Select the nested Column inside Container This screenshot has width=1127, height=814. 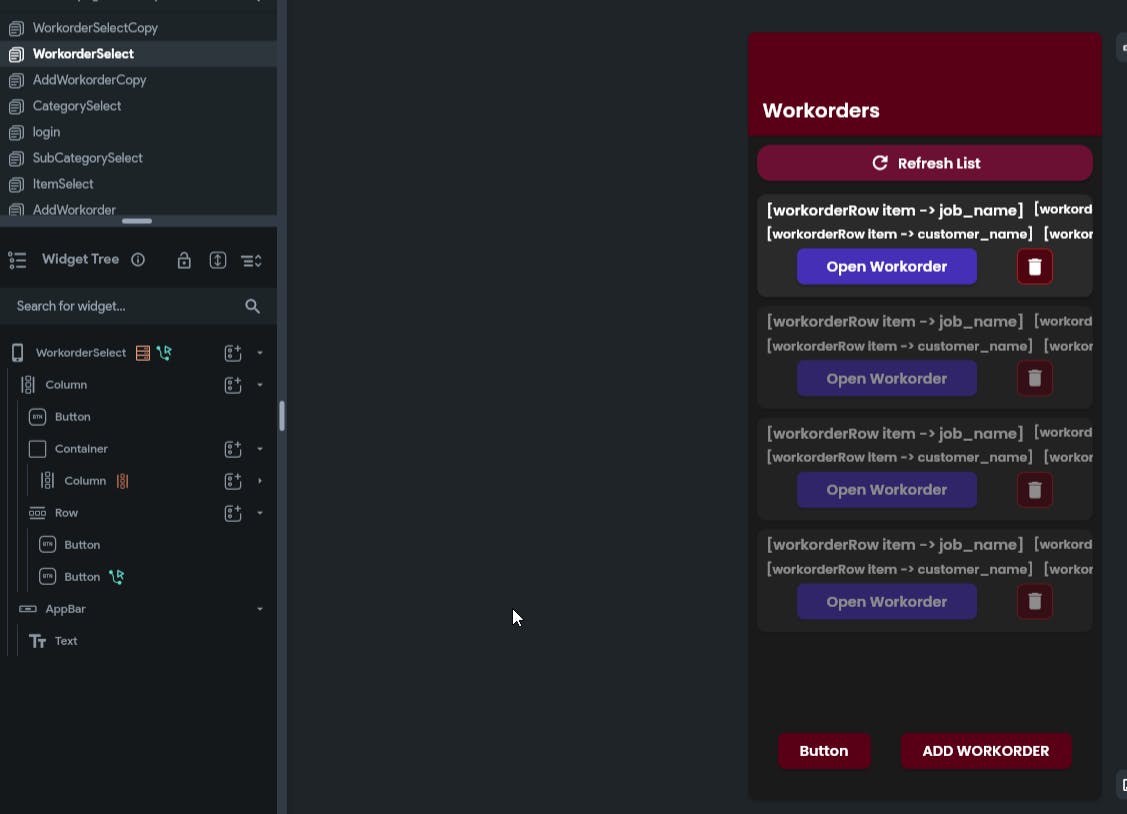point(85,481)
